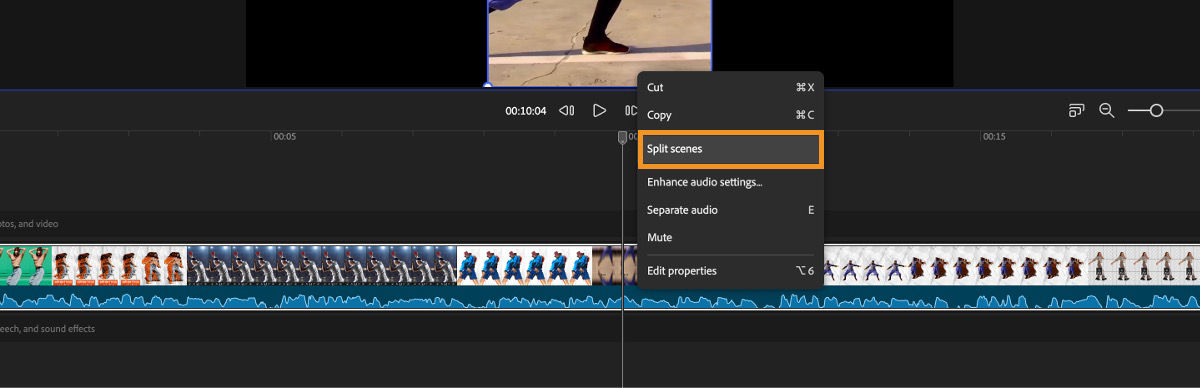Click the 00:15 mark on ruler

coord(994,137)
